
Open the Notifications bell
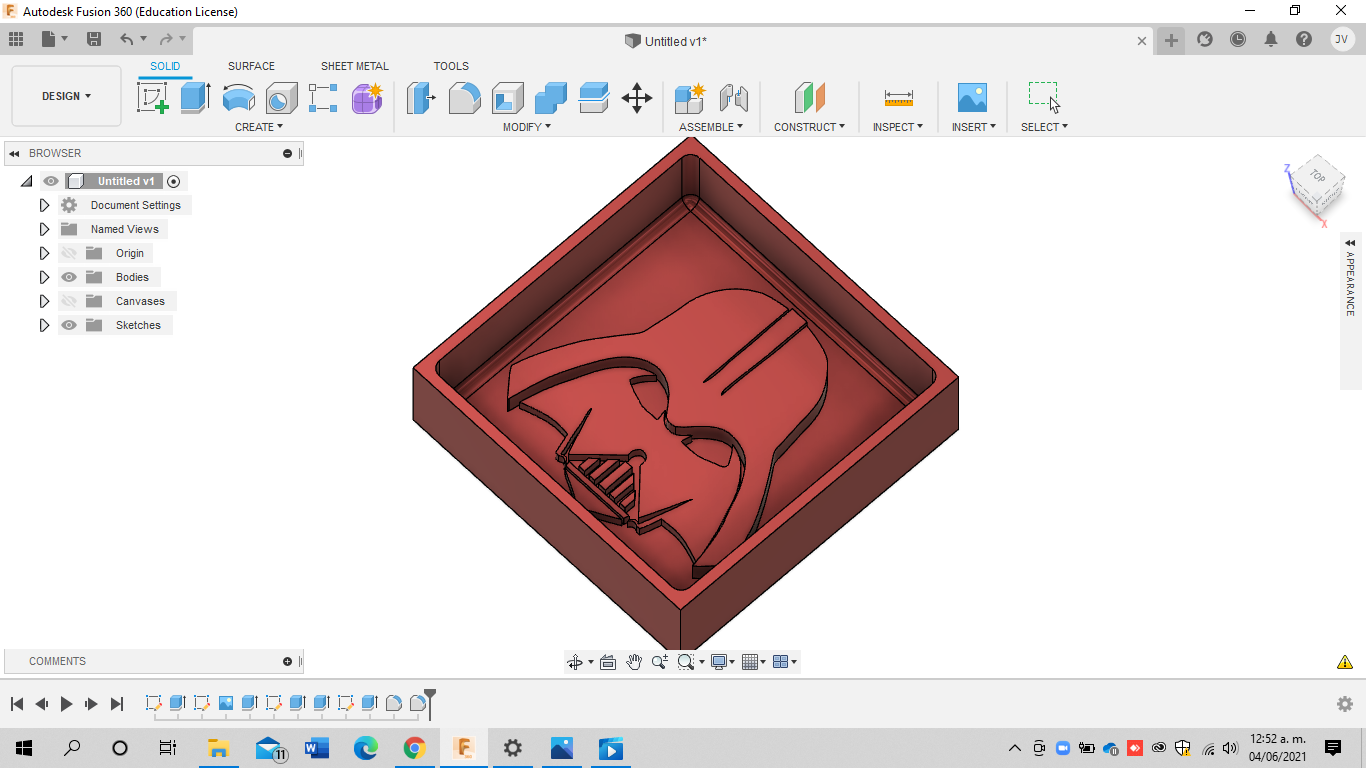click(1271, 40)
